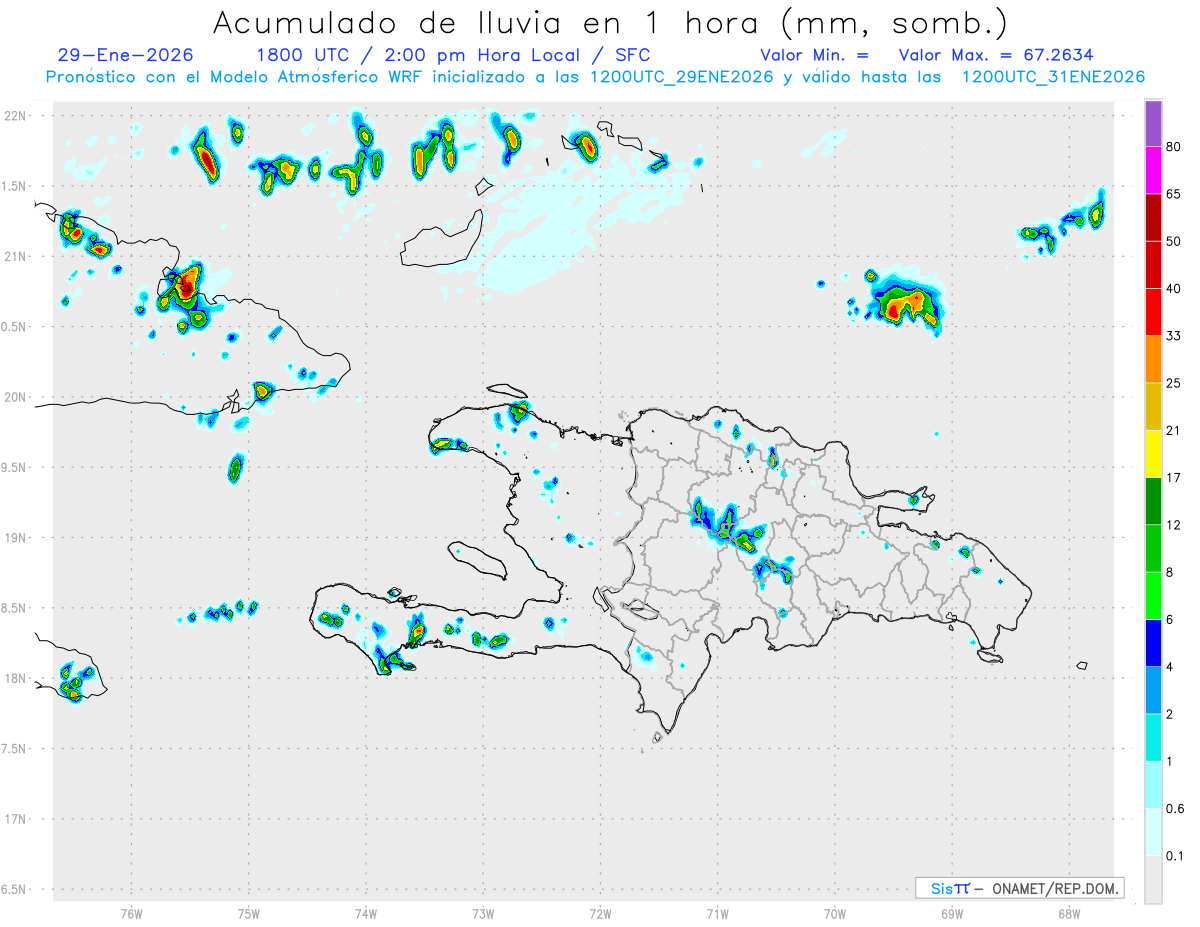Click the '0.6' value on the color scale
Screen dimensions: 1200x927
1176,808
